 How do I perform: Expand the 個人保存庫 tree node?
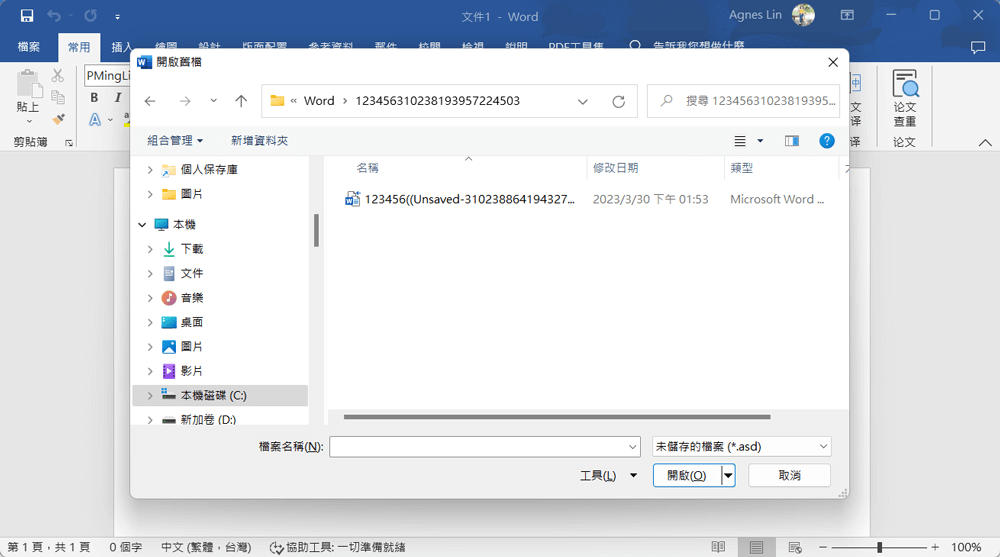click(x=150, y=170)
